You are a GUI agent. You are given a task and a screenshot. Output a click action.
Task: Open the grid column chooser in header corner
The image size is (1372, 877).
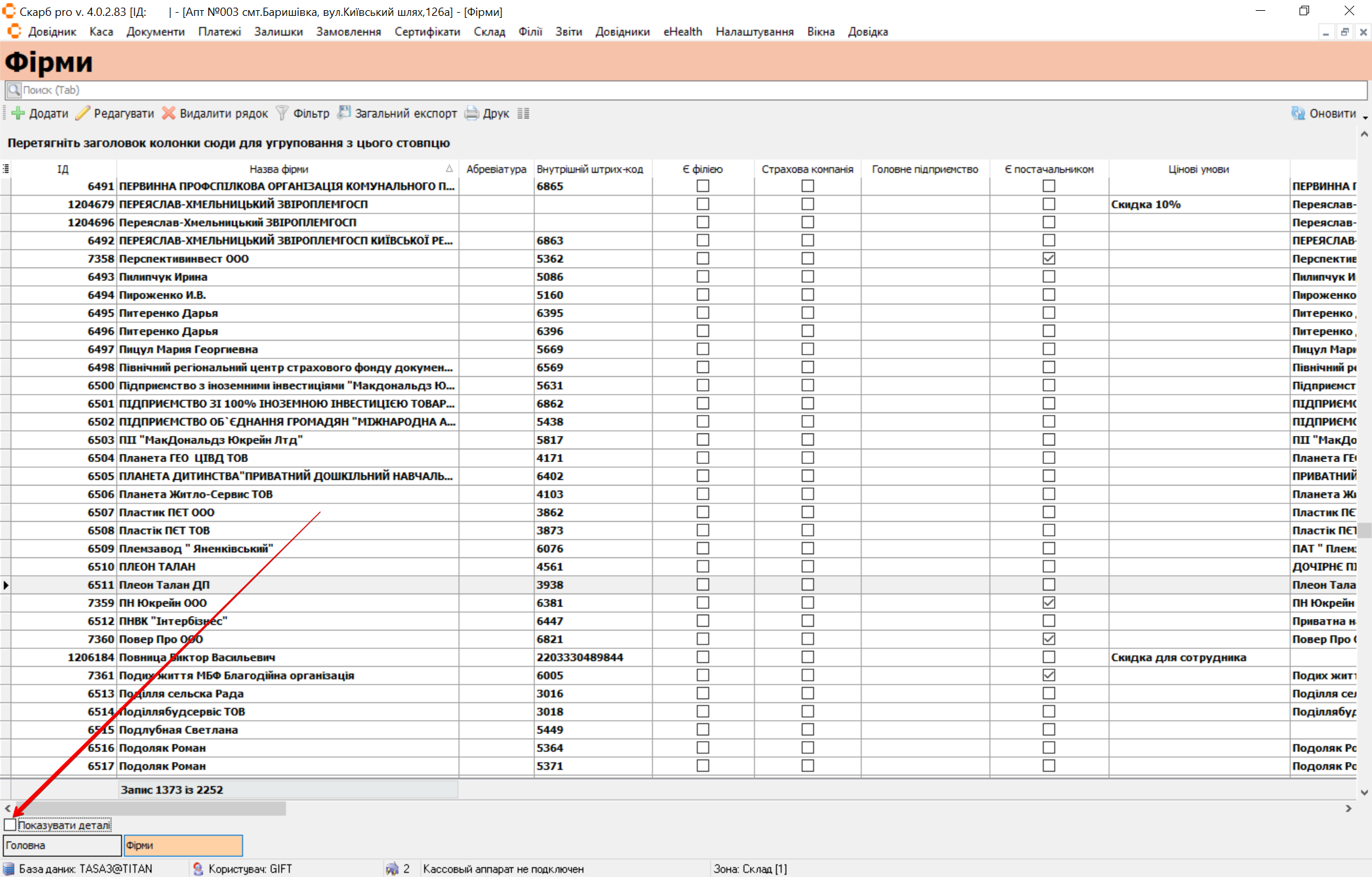(x=6, y=169)
